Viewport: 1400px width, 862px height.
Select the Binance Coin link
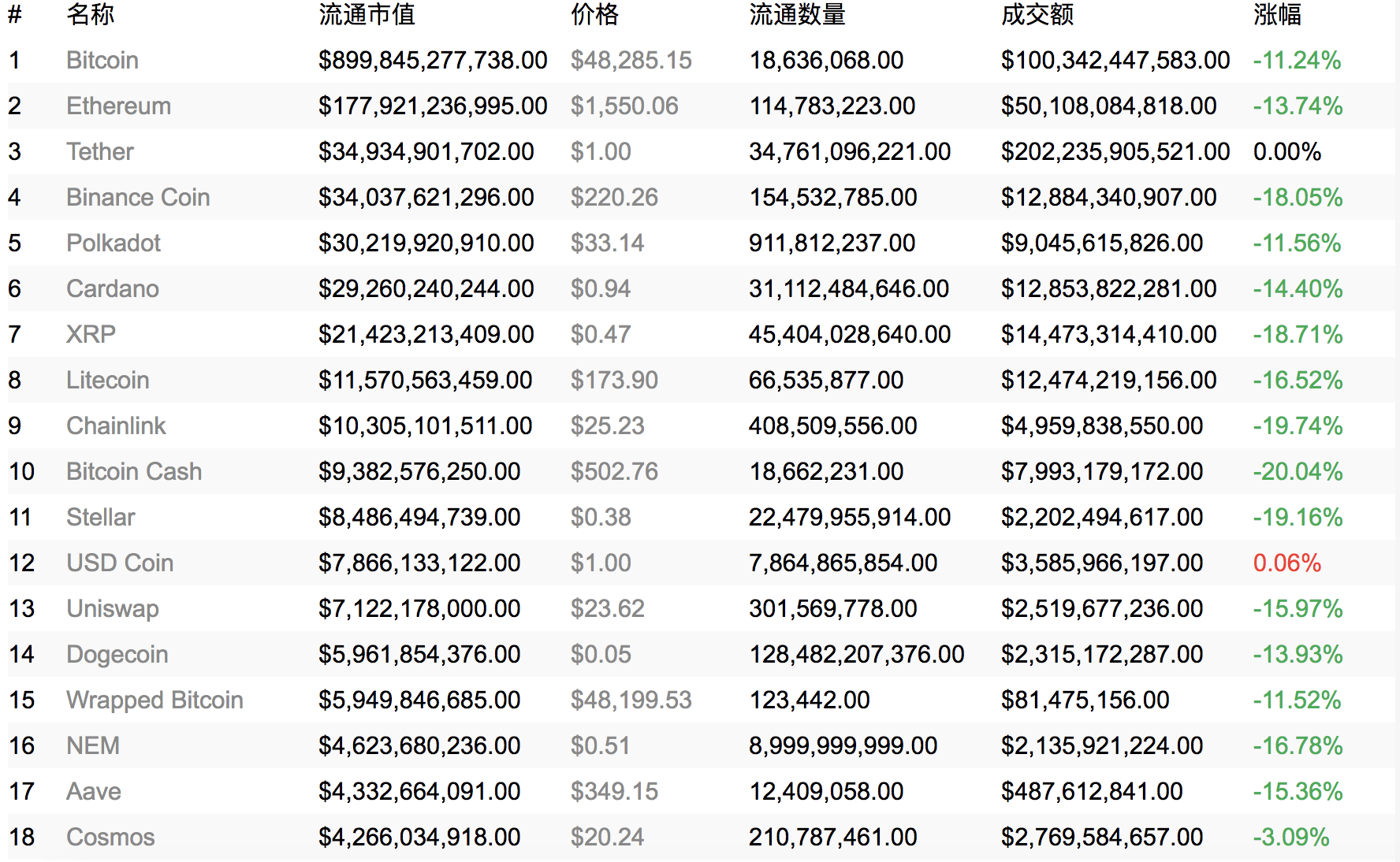pyautogui.click(x=138, y=198)
